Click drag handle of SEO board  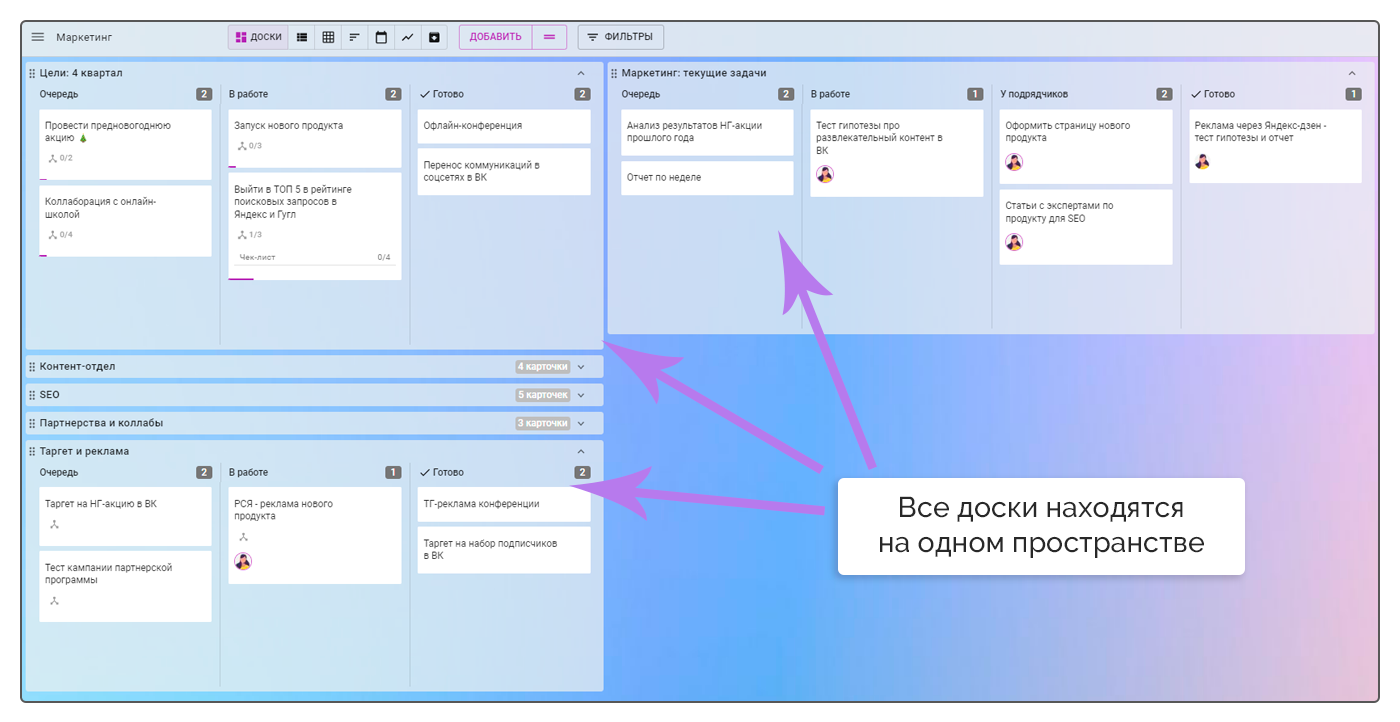click(32, 395)
